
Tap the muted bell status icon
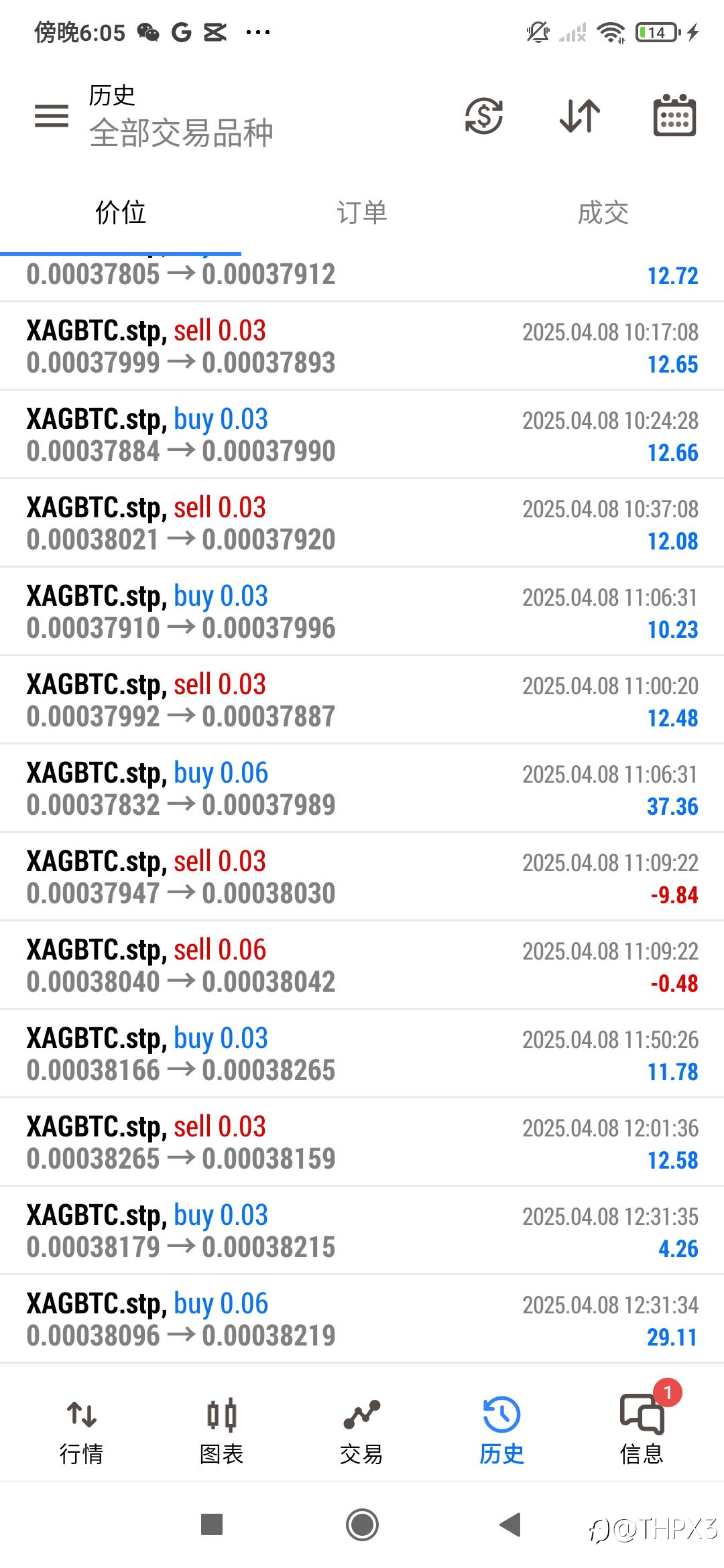coord(538,31)
